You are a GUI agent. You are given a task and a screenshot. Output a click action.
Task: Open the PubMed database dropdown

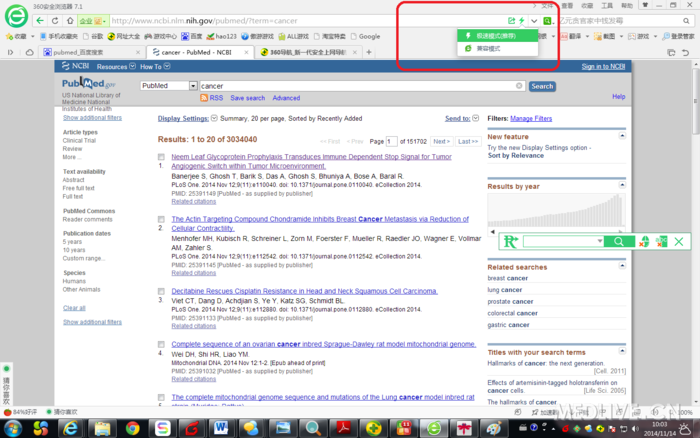[x=193, y=86]
